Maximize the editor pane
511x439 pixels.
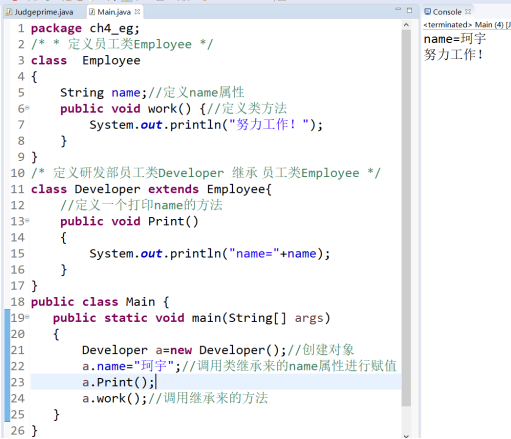click(409, 10)
